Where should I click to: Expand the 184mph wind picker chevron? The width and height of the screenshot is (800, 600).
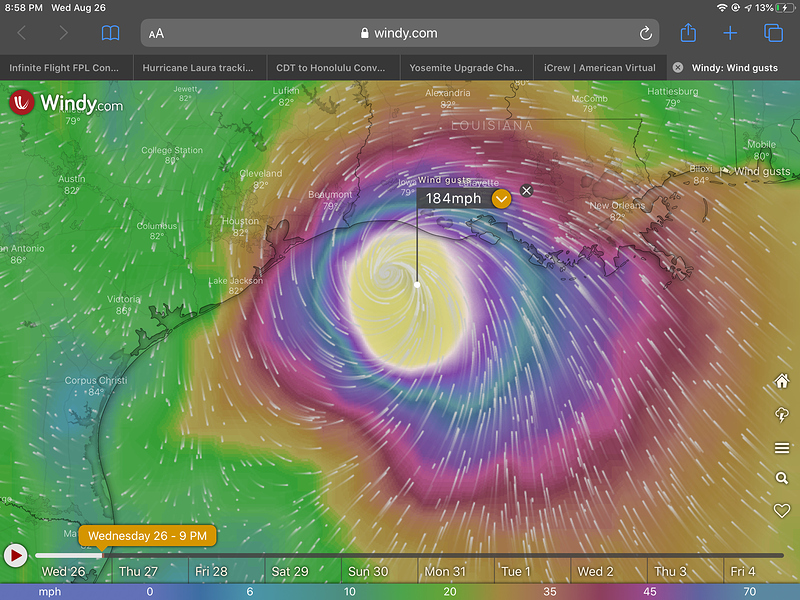coord(502,198)
